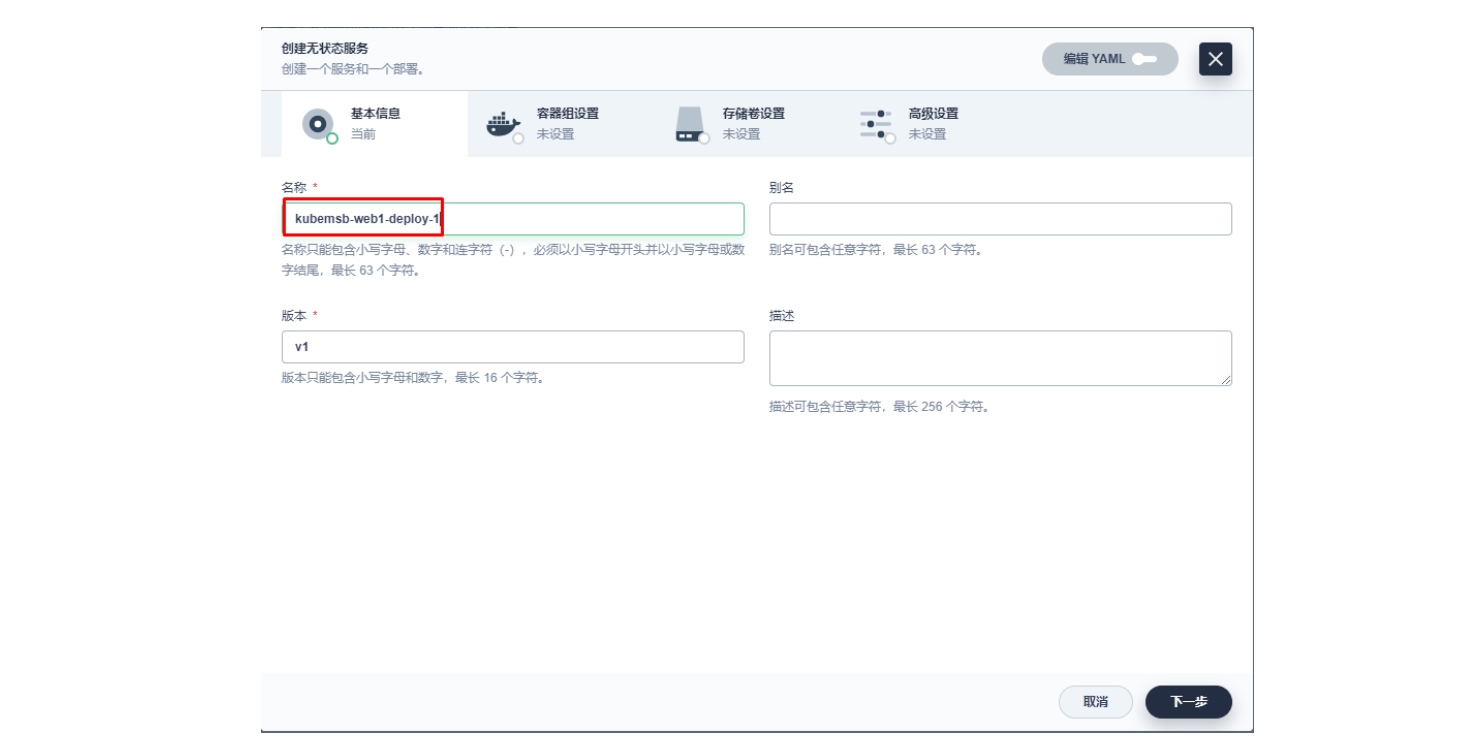Click the 描述可包含任意字符 hint text
The width and height of the screenshot is (1476, 746).
pos(880,407)
